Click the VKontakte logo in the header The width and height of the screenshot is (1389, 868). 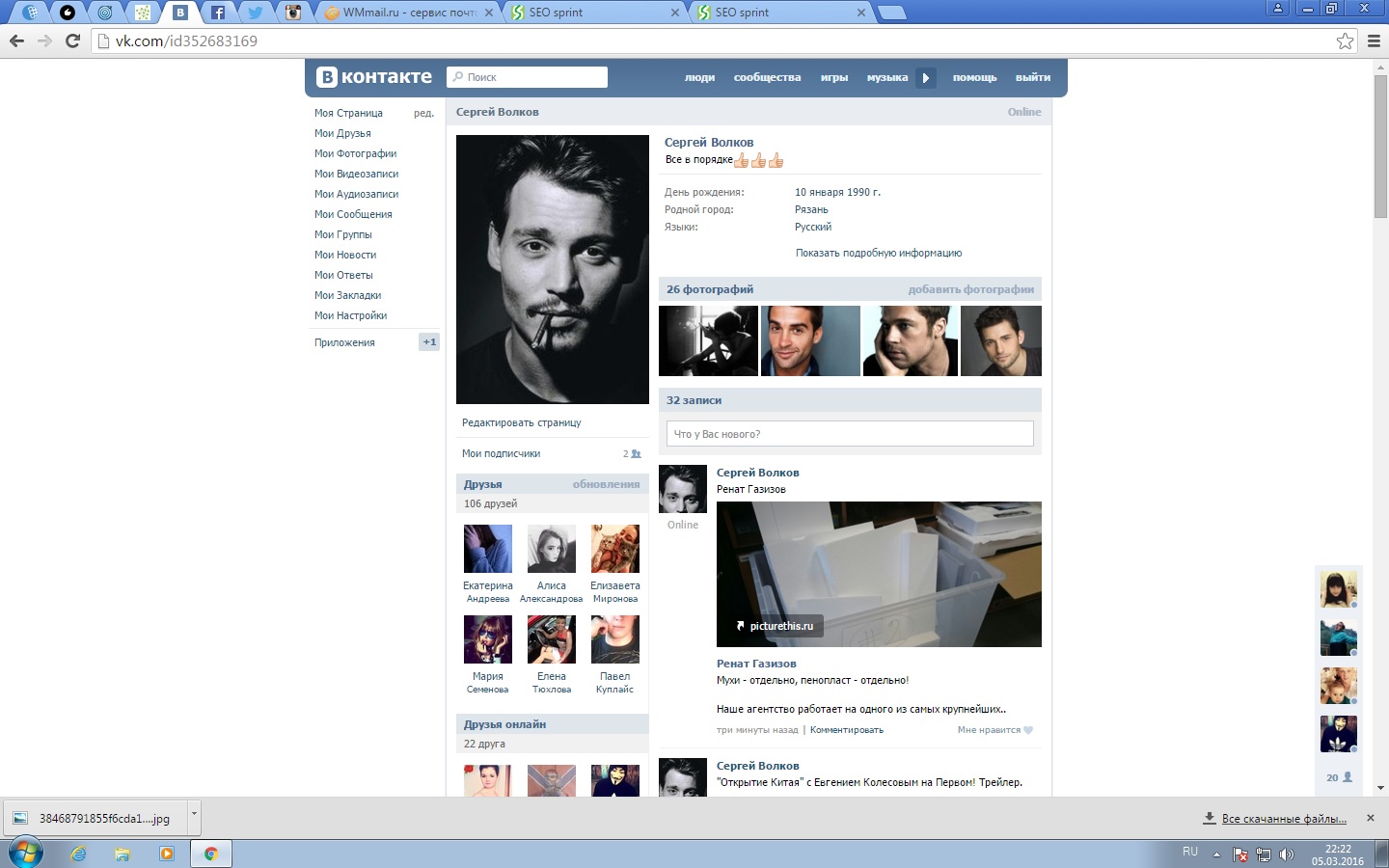(374, 77)
